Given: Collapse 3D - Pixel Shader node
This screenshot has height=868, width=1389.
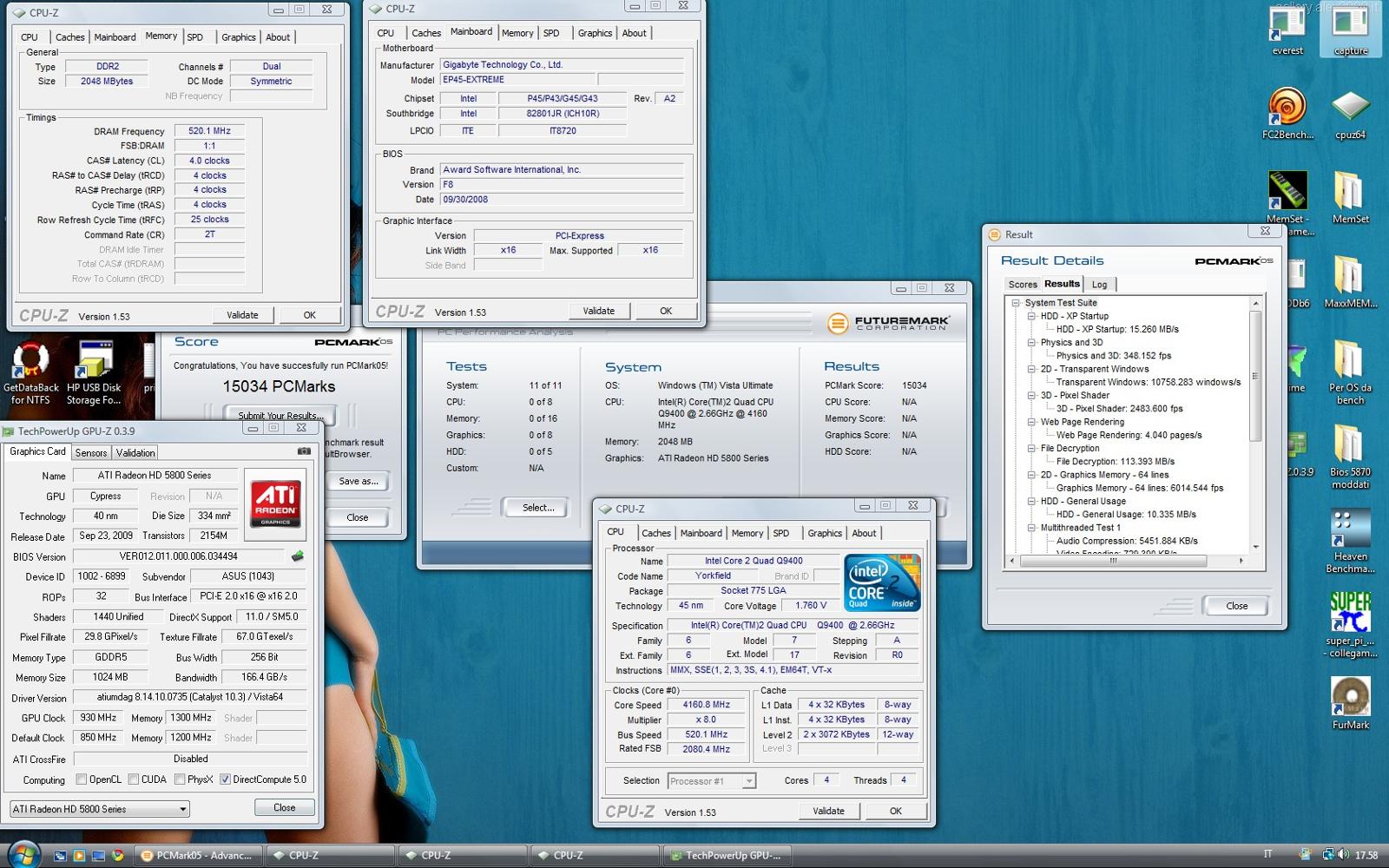Looking at the screenshot, I should coord(1031,395).
